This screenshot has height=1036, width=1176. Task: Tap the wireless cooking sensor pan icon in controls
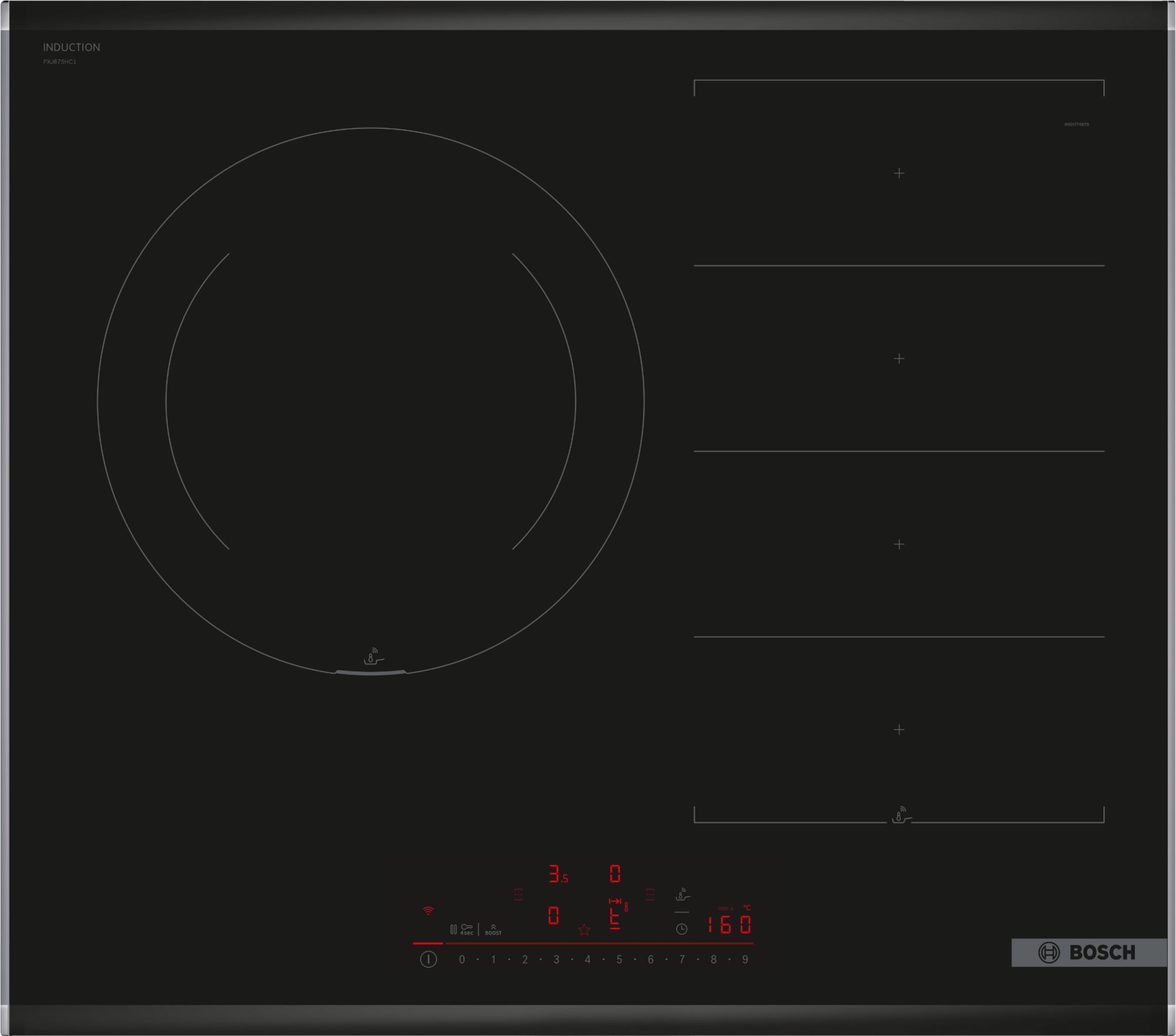682,895
